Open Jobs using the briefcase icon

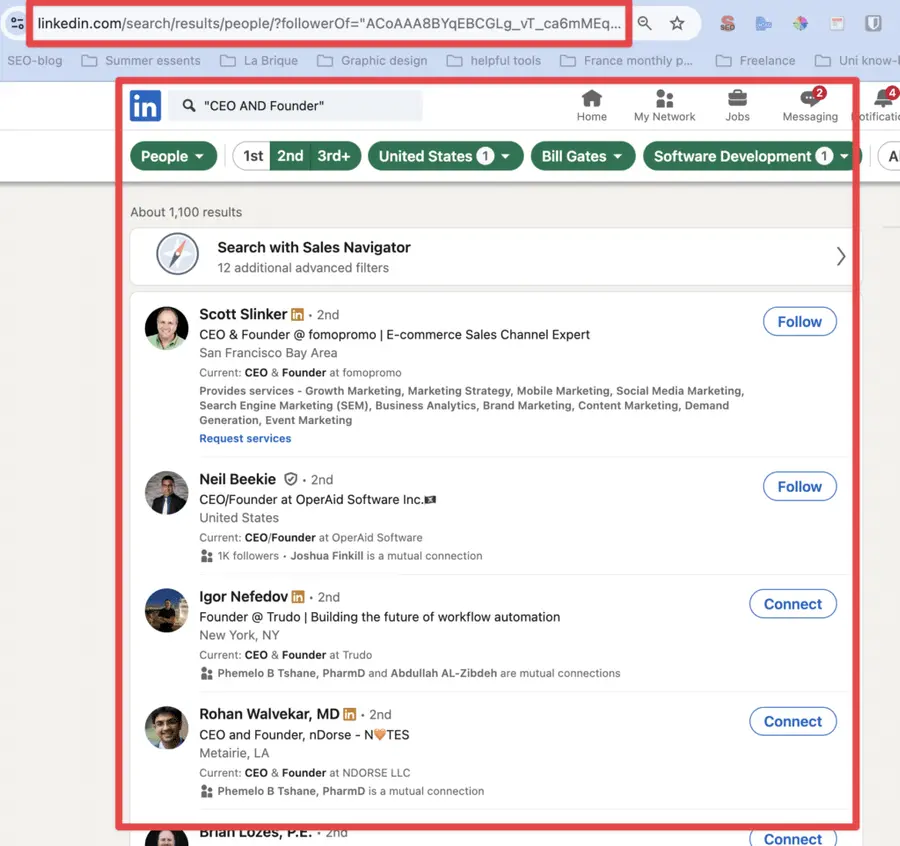tap(737, 101)
